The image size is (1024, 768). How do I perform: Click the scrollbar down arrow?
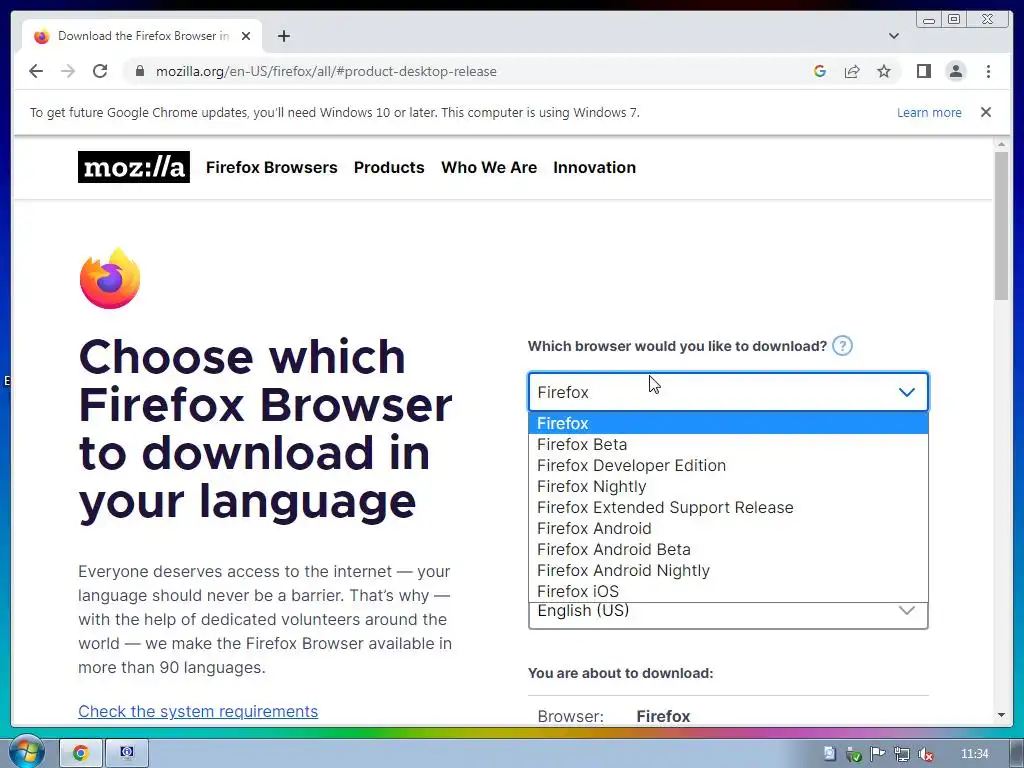(1001, 715)
